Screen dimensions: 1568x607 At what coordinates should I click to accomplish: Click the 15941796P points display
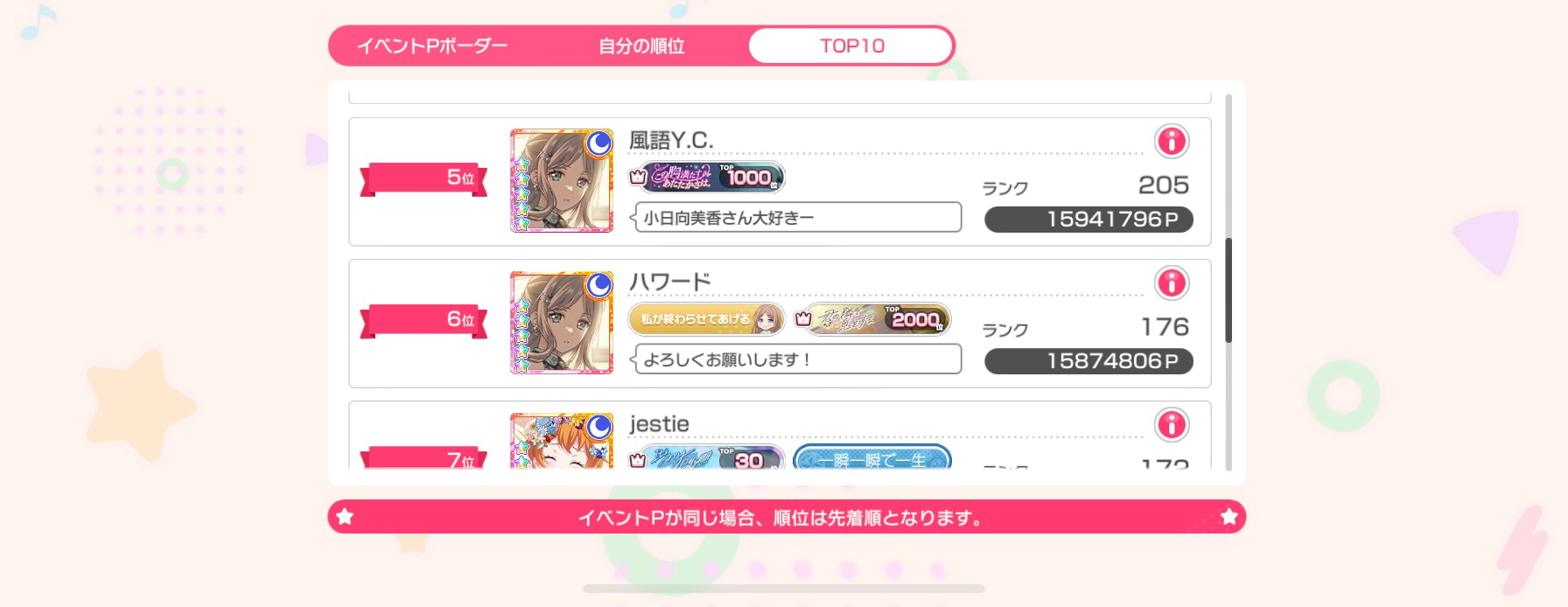[1088, 219]
